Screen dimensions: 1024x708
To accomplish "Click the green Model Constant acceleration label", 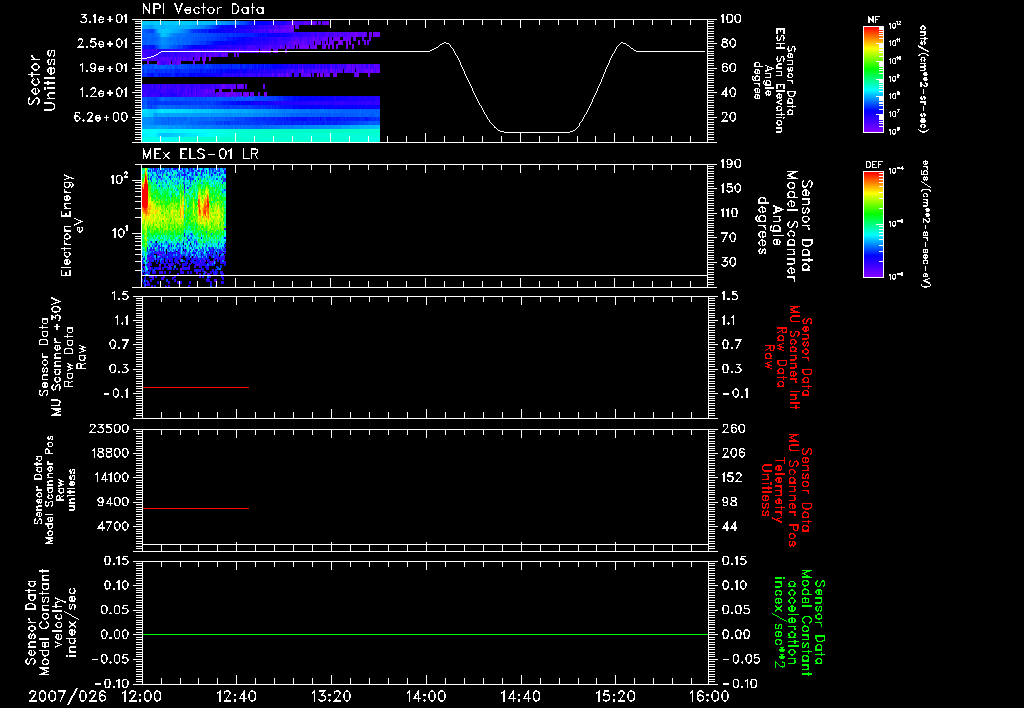I will coord(799,623).
